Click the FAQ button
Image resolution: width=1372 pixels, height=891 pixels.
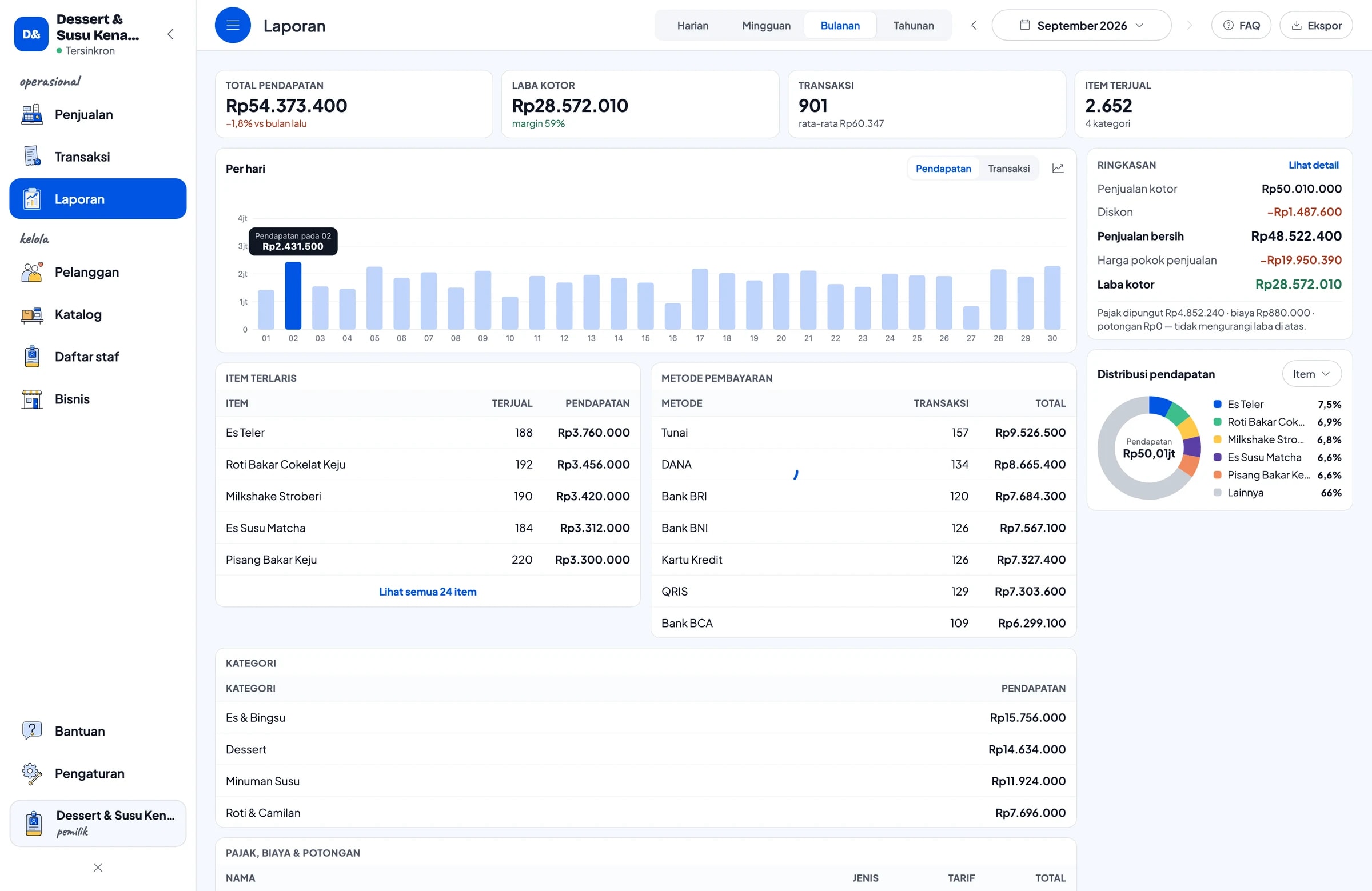[1241, 25]
